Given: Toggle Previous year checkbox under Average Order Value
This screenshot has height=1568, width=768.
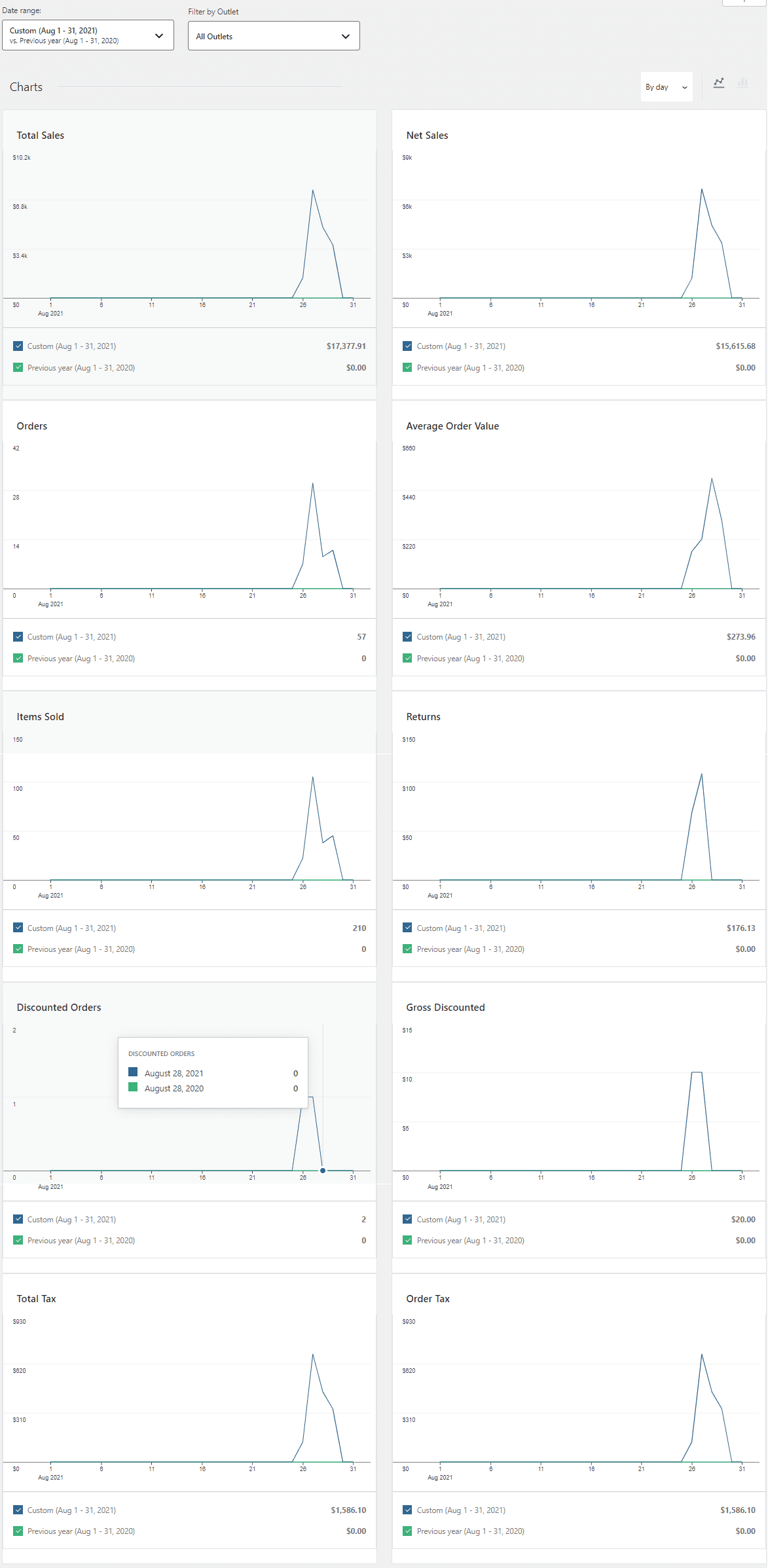Looking at the screenshot, I should coord(407,658).
